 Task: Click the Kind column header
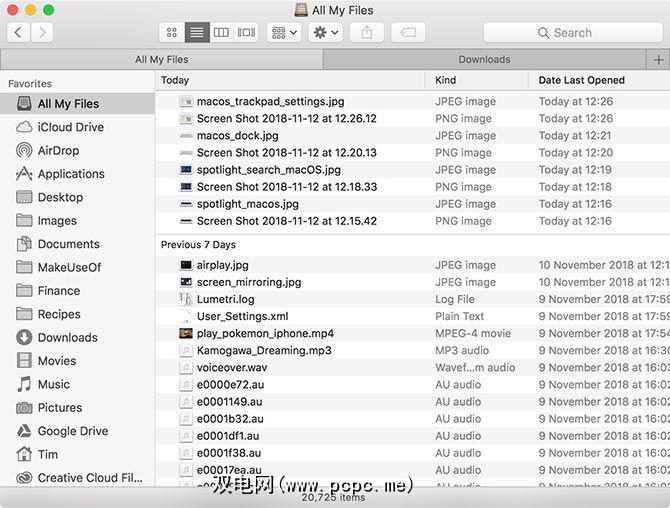click(x=446, y=80)
